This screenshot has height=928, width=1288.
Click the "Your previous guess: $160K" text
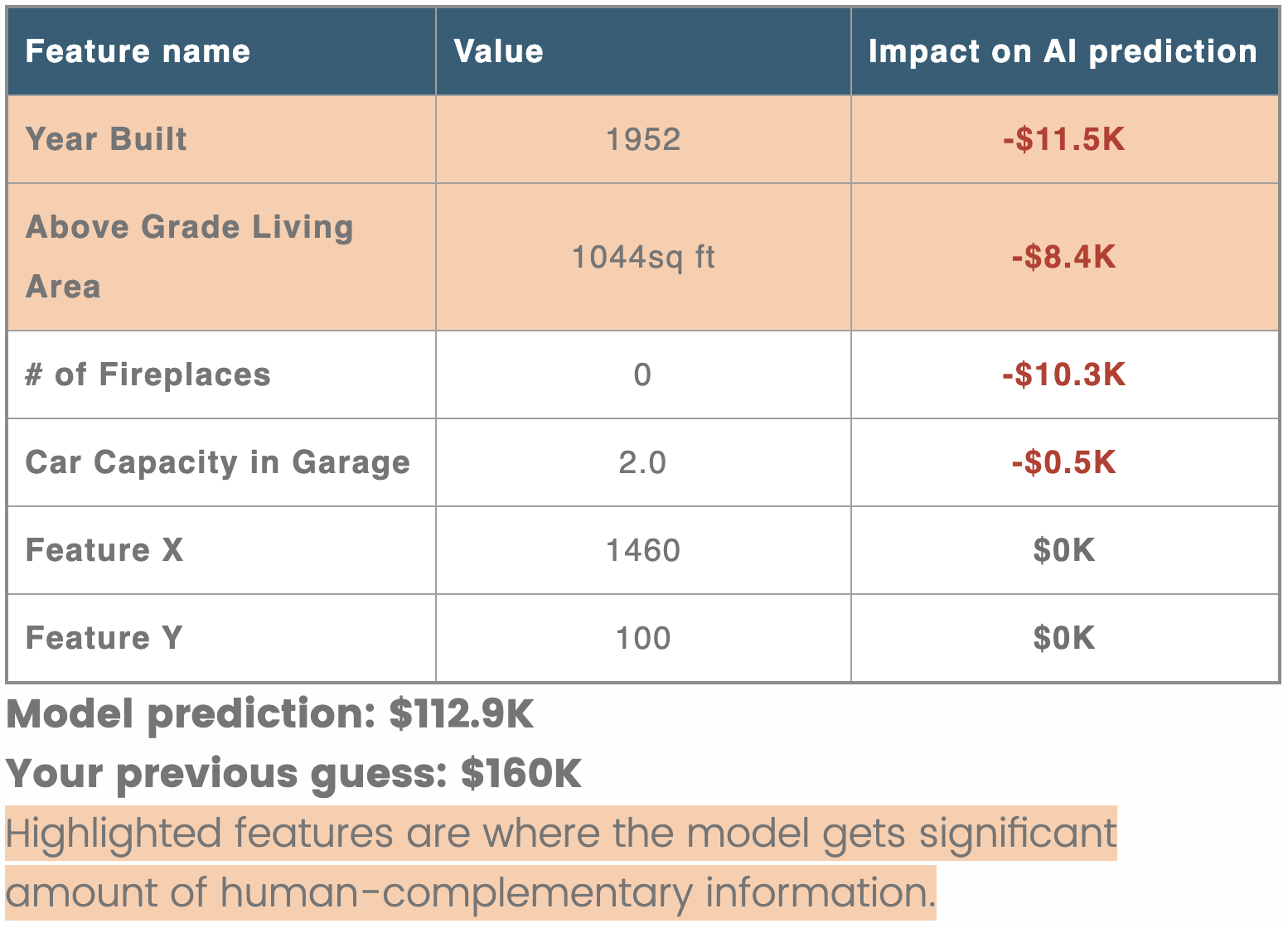pyautogui.click(x=294, y=773)
